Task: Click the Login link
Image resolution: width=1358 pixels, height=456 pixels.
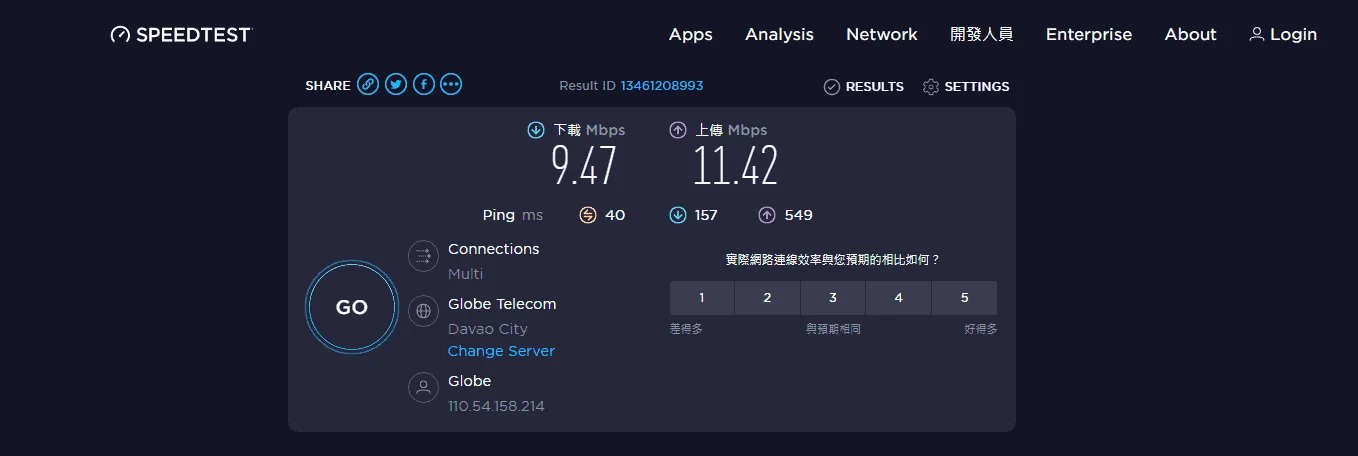Action: point(1283,34)
